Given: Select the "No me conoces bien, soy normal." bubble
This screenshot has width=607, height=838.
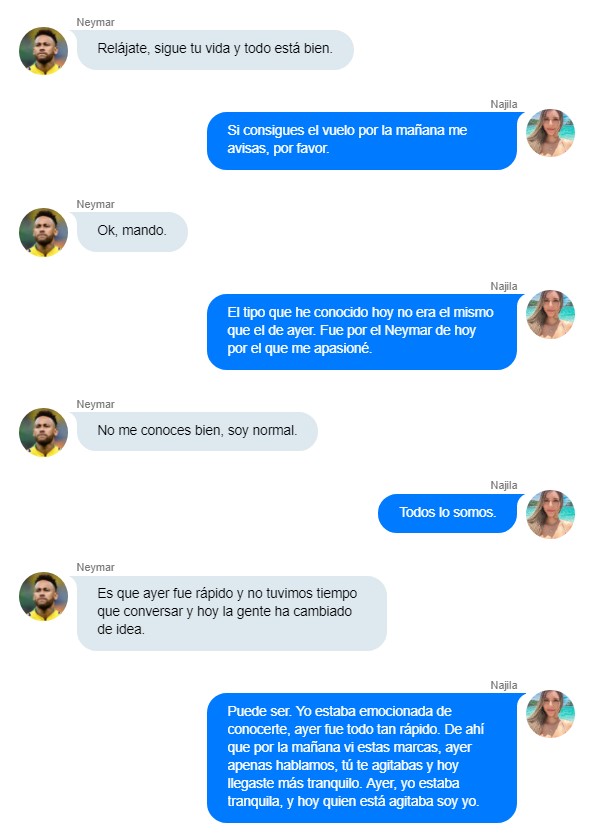Looking at the screenshot, I should tap(197, 431).
